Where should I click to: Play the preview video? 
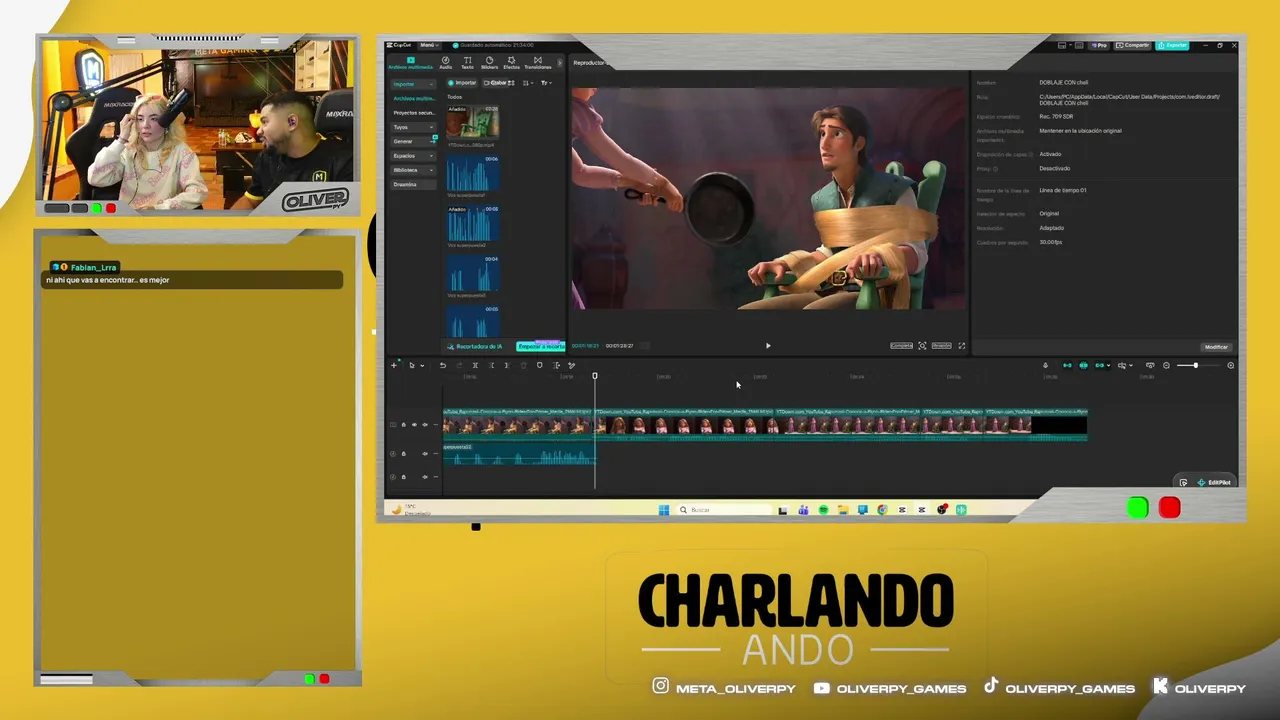[x=768, y=346]
